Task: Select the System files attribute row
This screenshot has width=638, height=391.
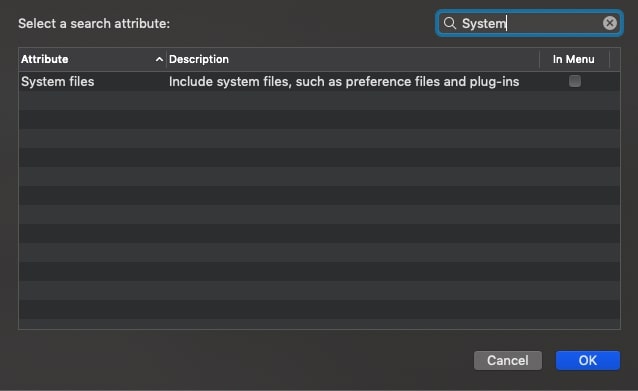Action: click(x=319, y=81)
